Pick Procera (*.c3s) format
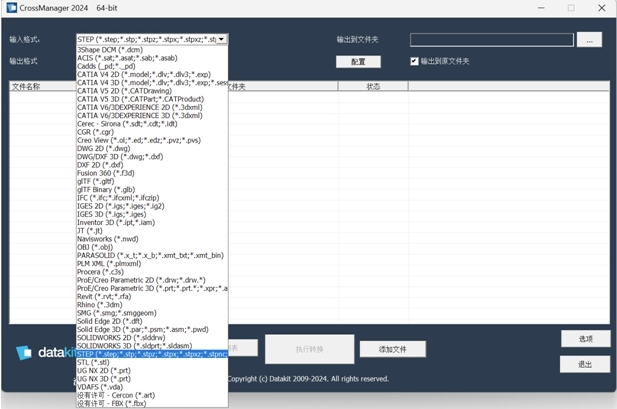 152,272
